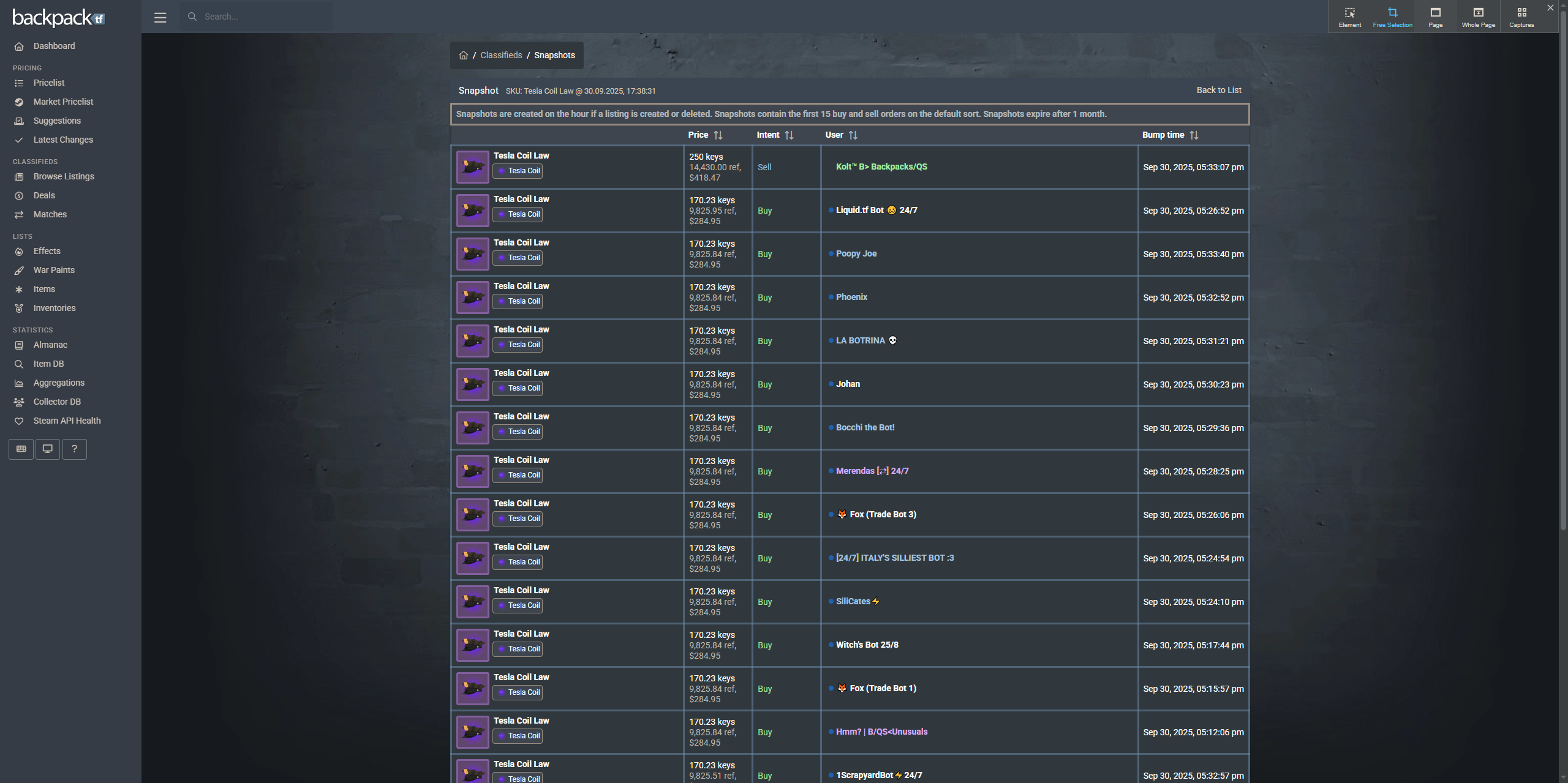Viewport: 1568px width, 783px height.
Task: Go to Market Pricelist page
Action: pyautogui.click(x=63, y=102)
